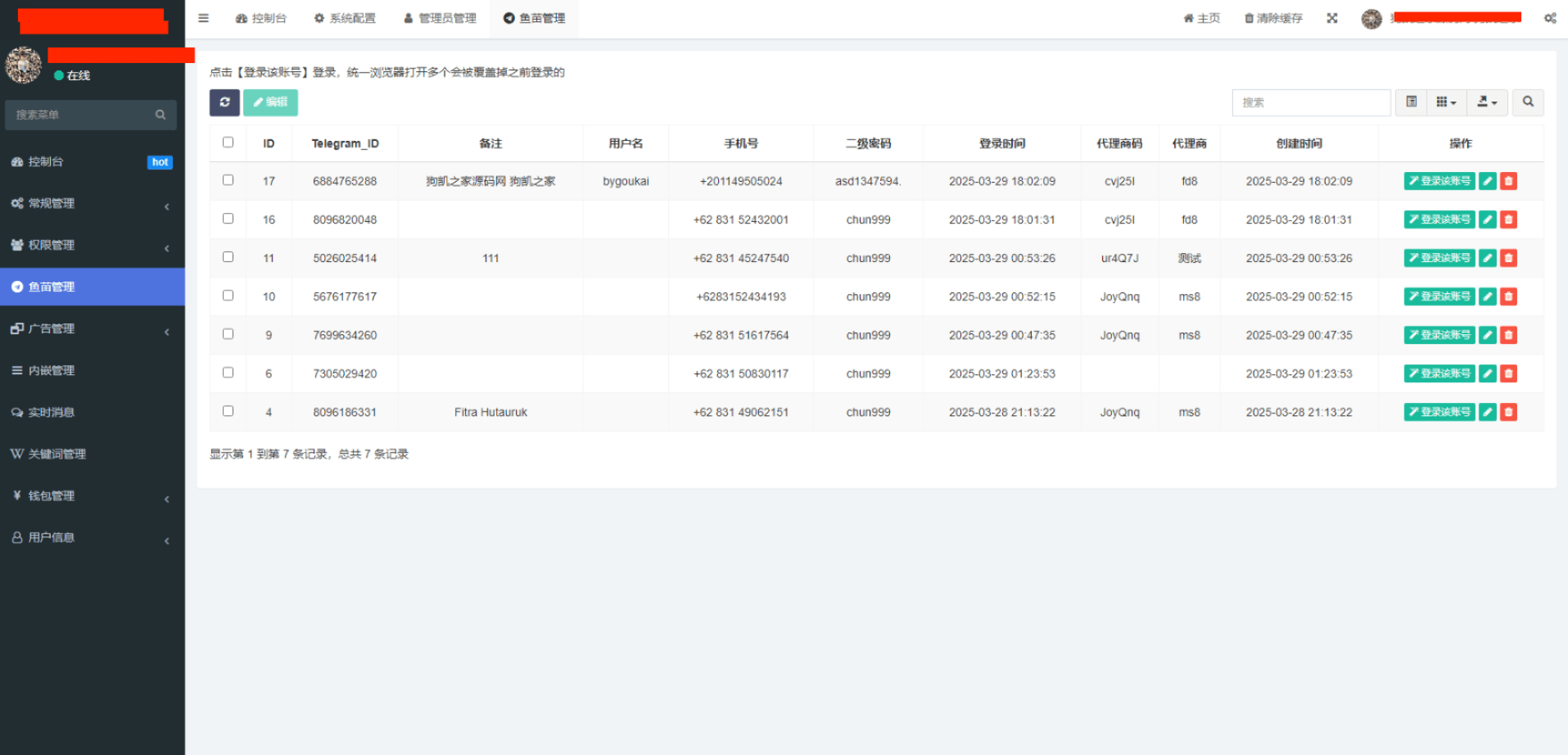Click 清除缓存 in the top bar

pyautogui.click(x=1273, y=18)
